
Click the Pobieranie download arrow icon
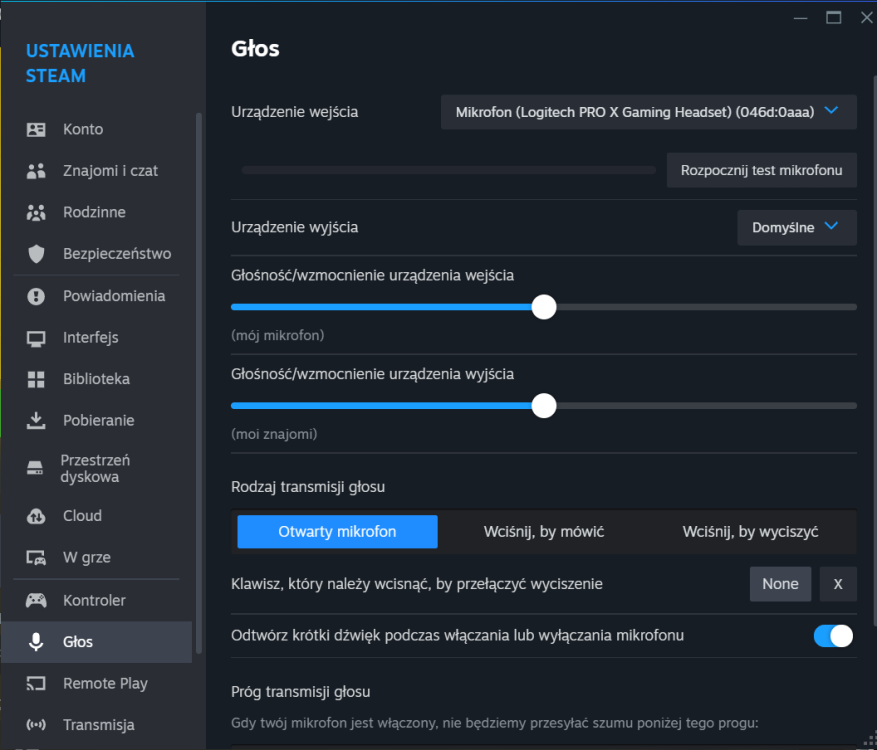pos(36,421)
